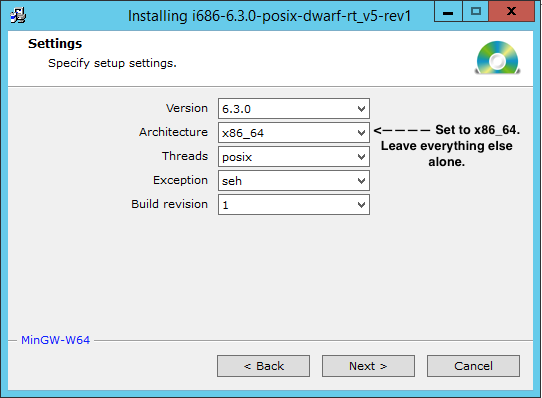This screenshot has width=542, height=398.
Task: Click the installer icon in title bar
Action: (x=18, y=16)
